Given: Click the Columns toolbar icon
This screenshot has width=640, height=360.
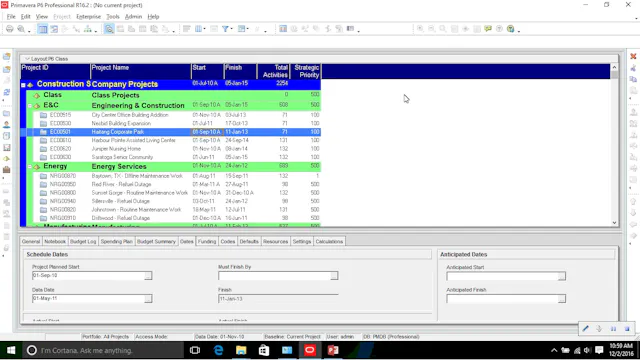Looking at the screenshot, I should coord(198,29).
